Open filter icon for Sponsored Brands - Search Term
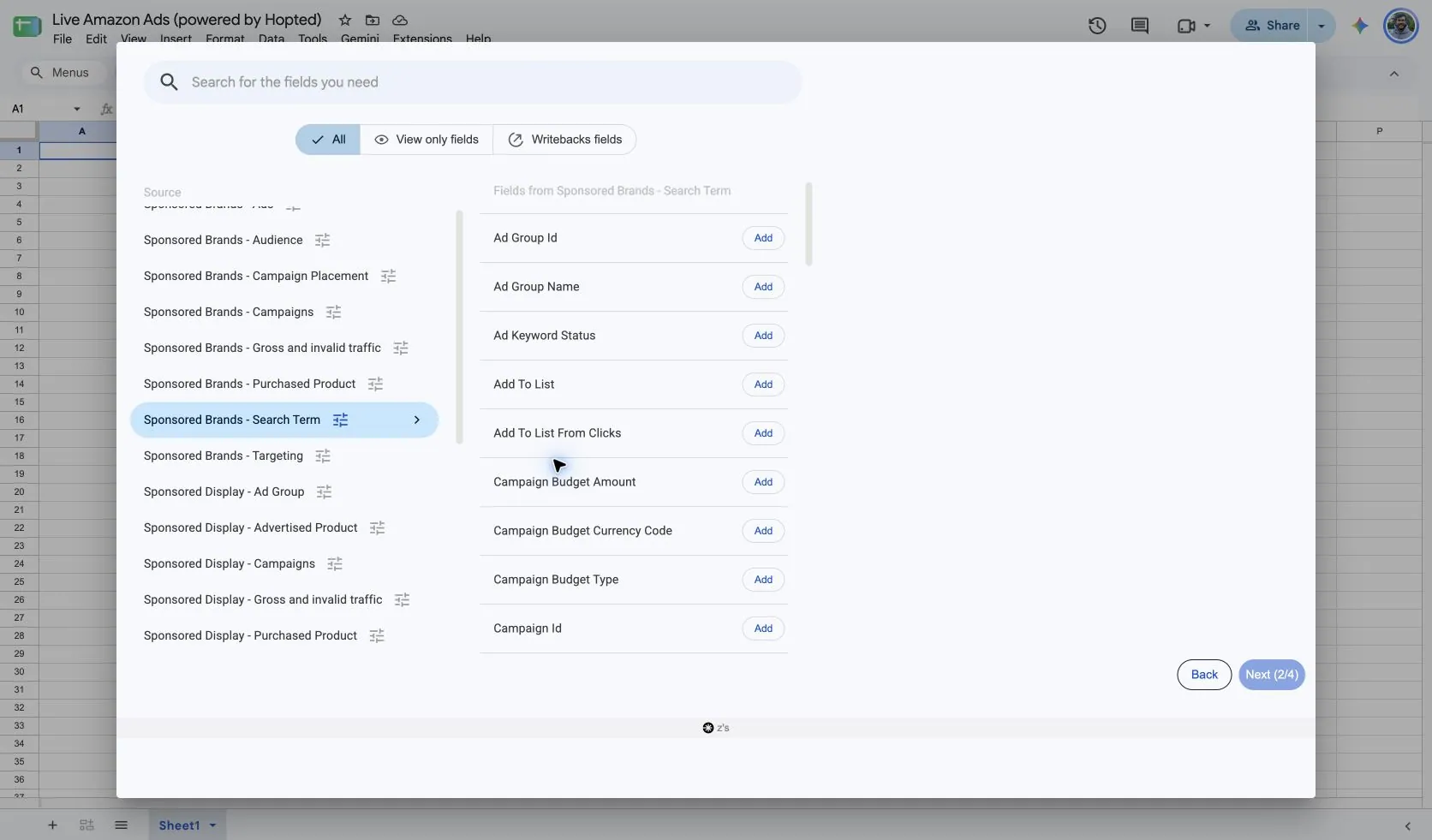The width and height of the screenshot is (1432, 840). [x=340, y=420]
